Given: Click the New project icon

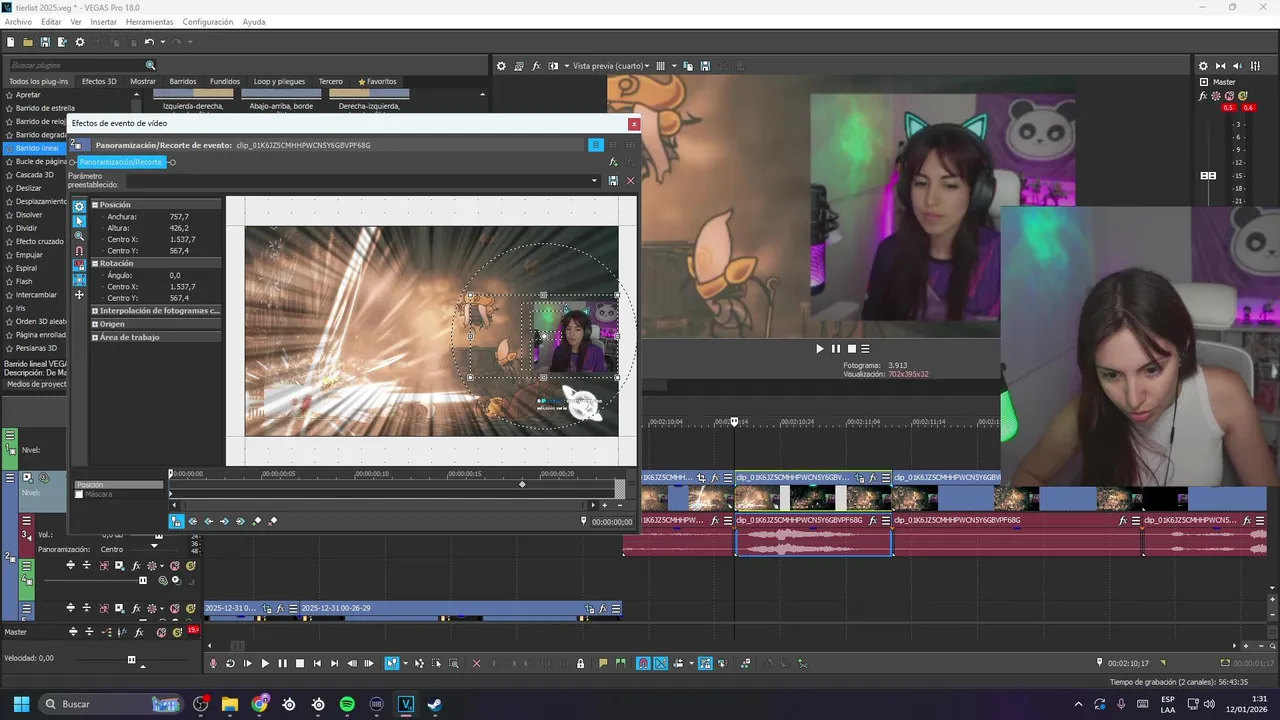Looking at the screenshot, I should coord(11,42).
